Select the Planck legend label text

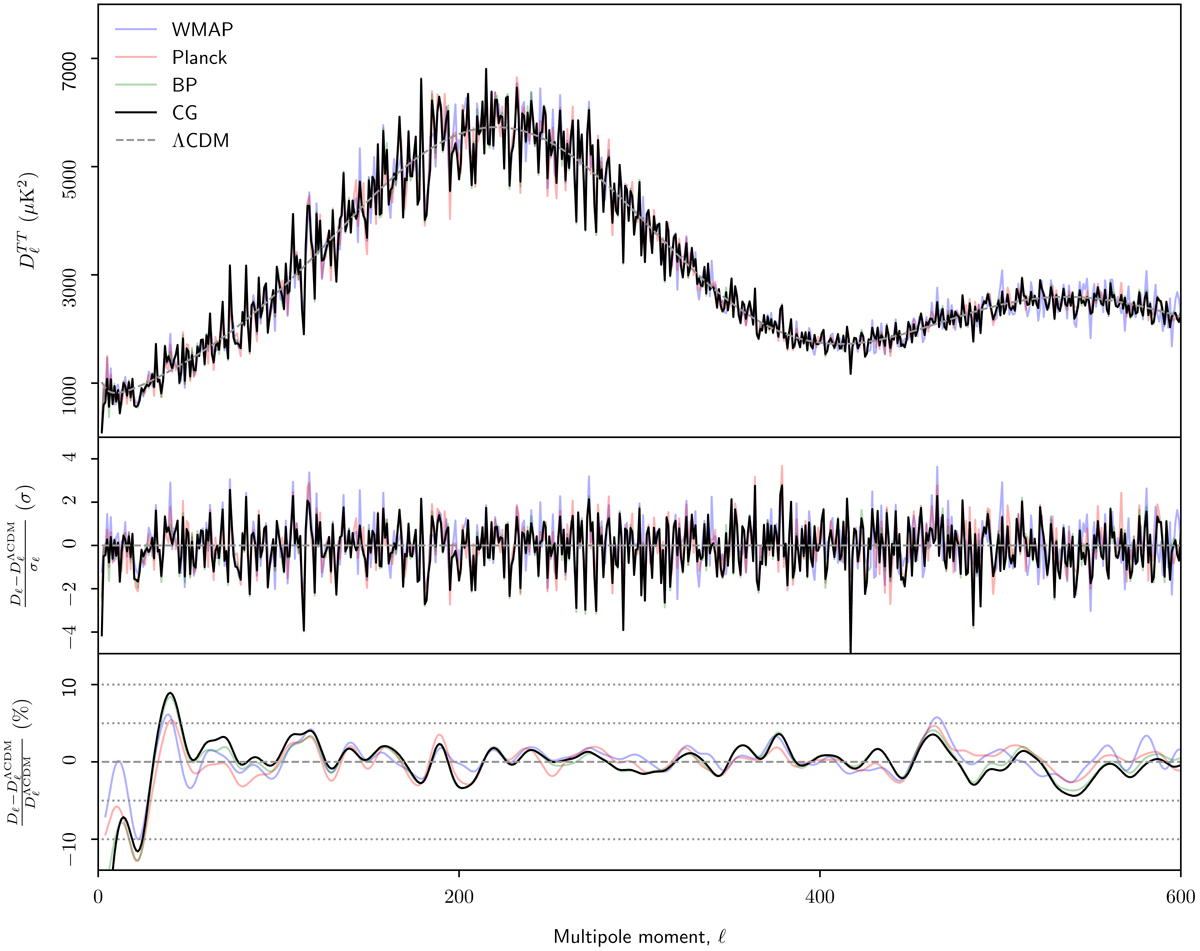point(199,58)
